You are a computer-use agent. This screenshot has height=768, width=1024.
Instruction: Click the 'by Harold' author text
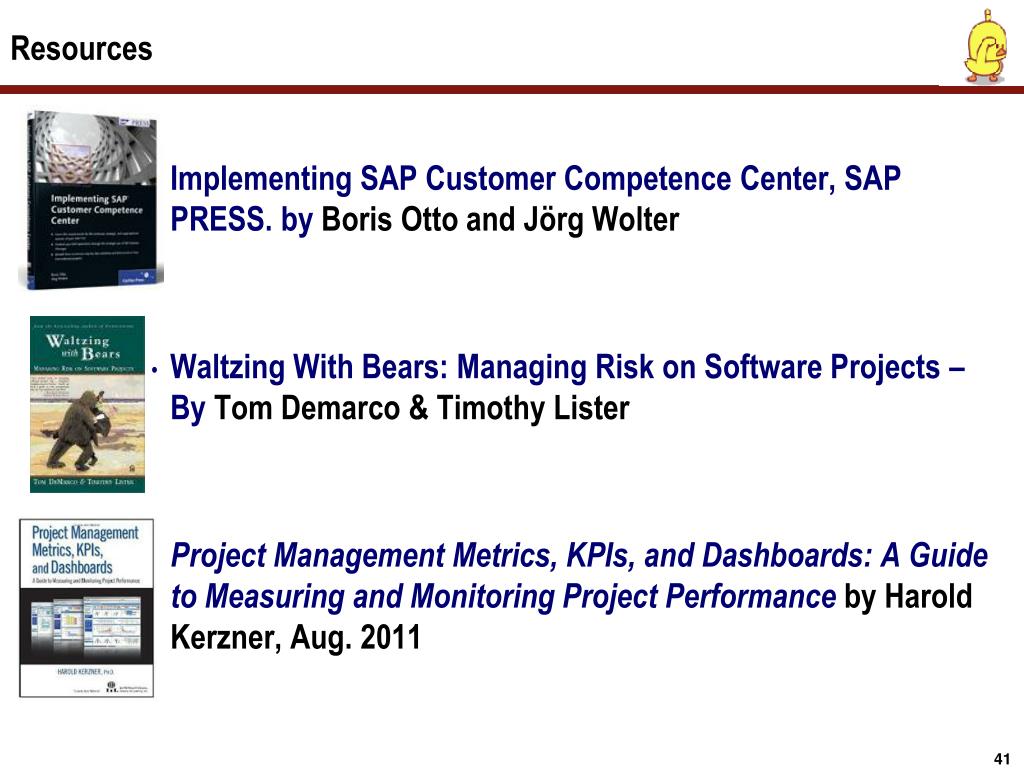pyautogui.click(x=908, y=596)
